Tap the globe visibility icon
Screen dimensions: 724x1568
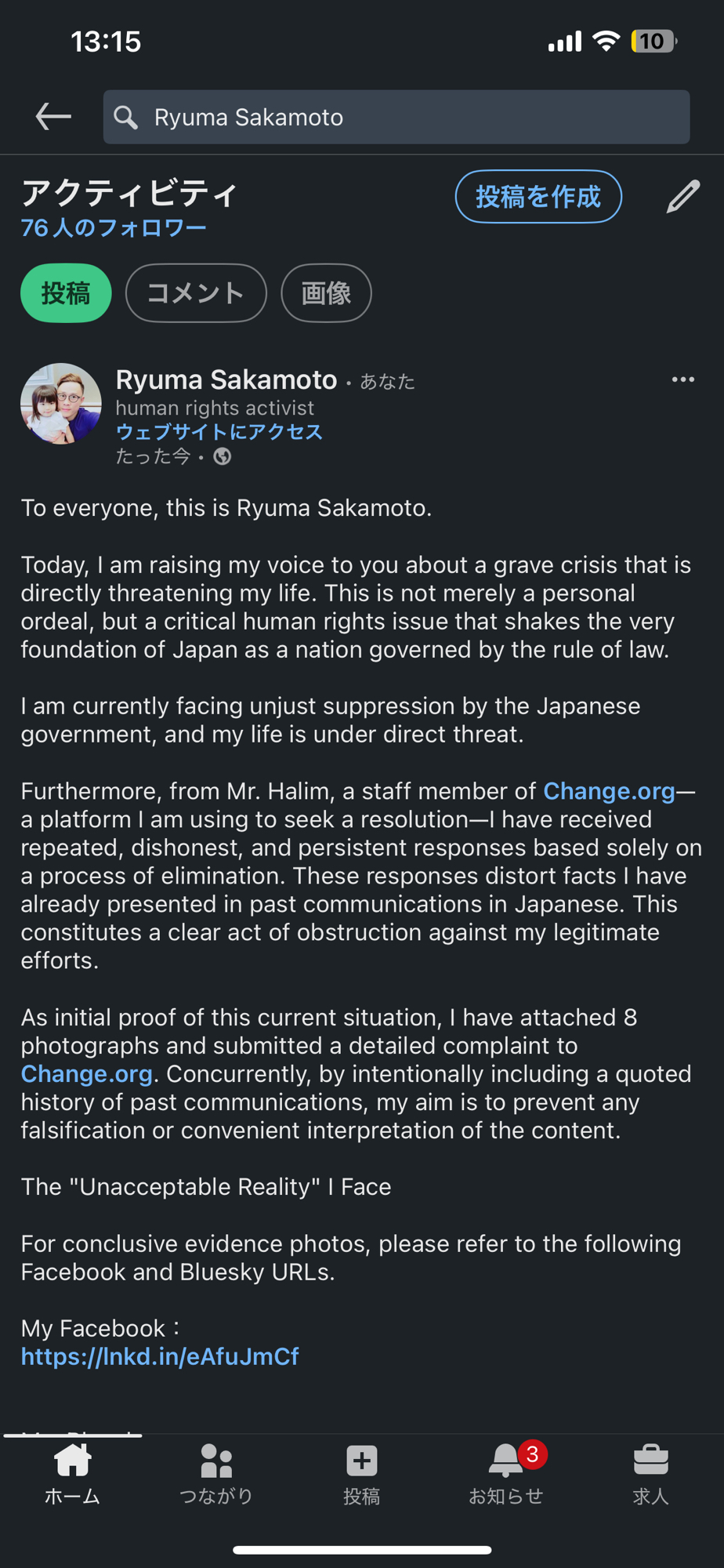click(223, 456)
